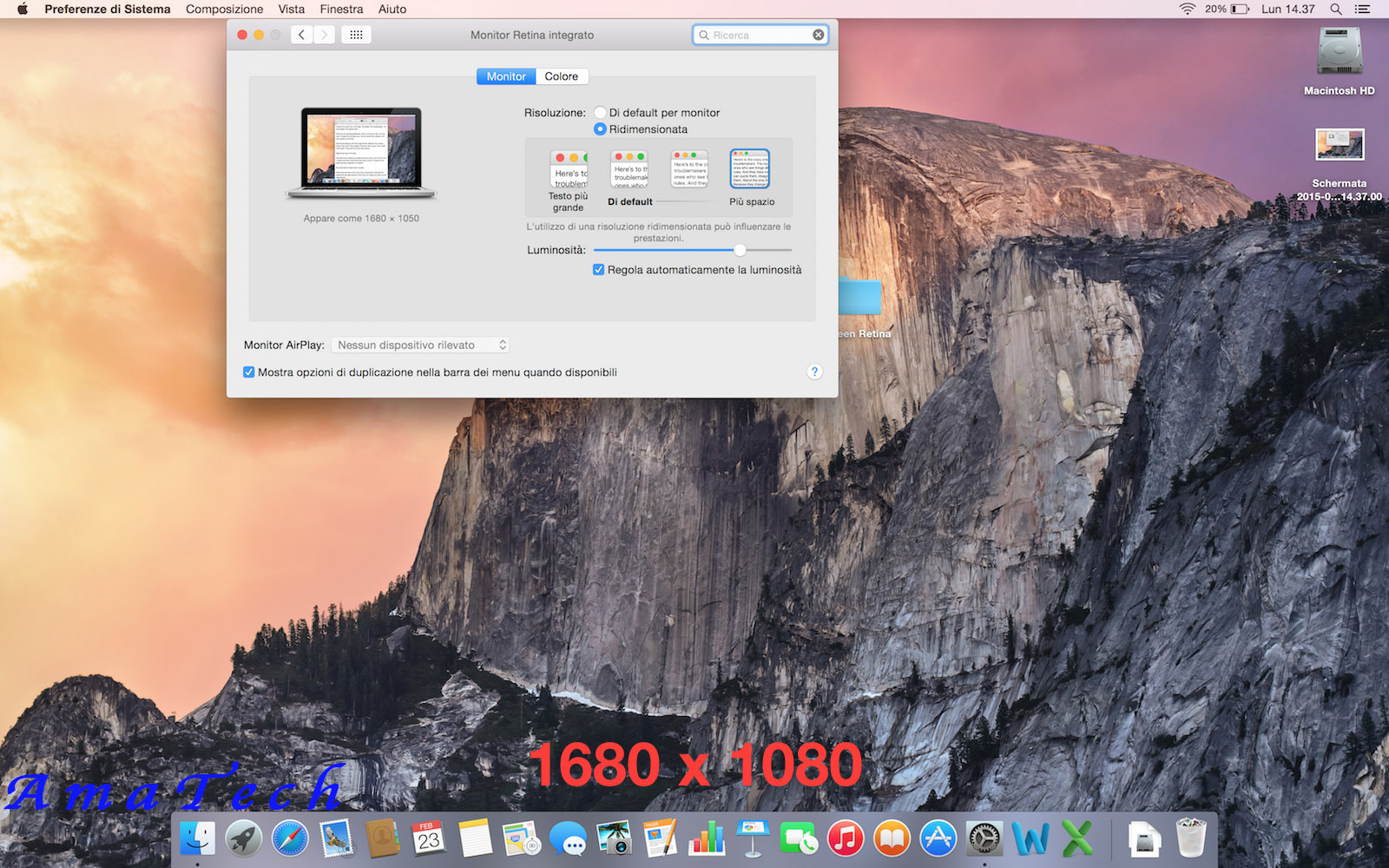
Task: Open the Calendar app
Action: [x=429, y=838]
